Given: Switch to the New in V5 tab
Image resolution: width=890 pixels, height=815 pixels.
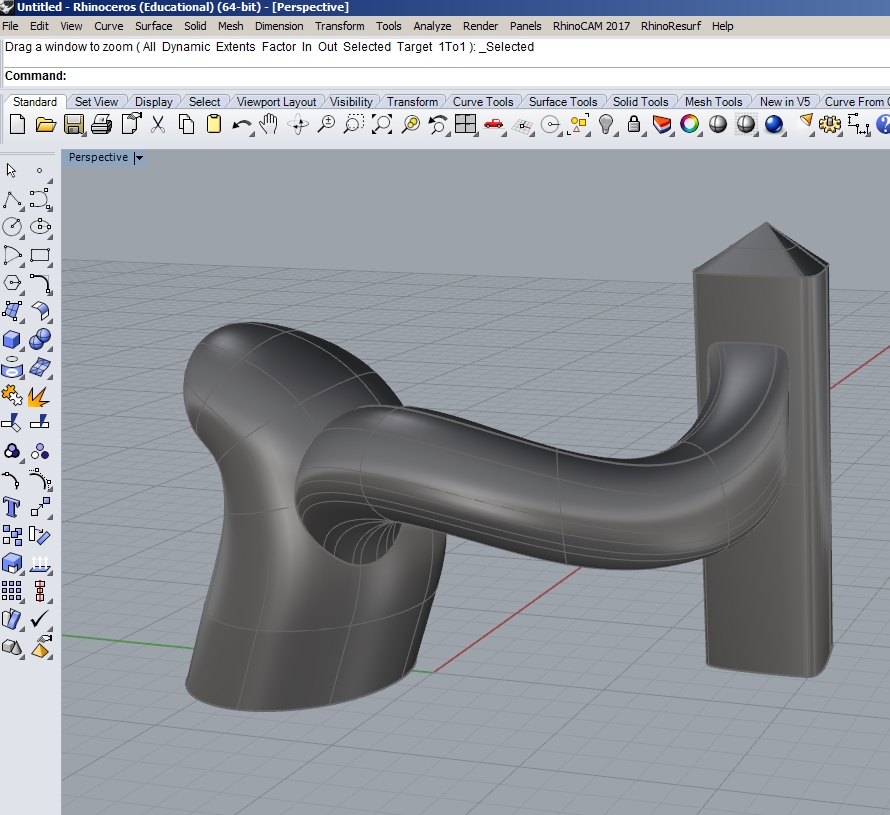Looking at the screenshot, I should (785, 102).
